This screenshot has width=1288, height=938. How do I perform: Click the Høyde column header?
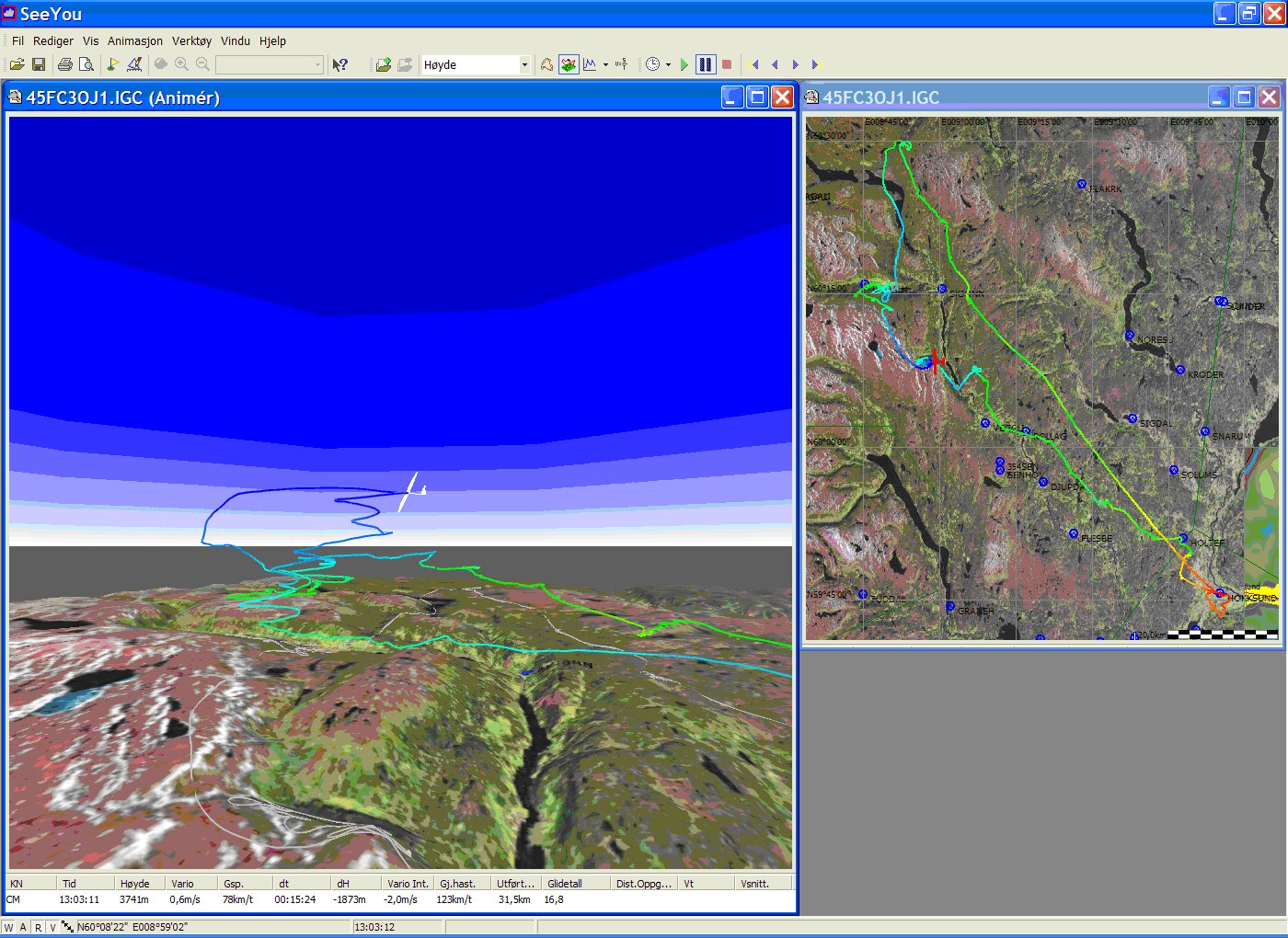click(134, 883)
